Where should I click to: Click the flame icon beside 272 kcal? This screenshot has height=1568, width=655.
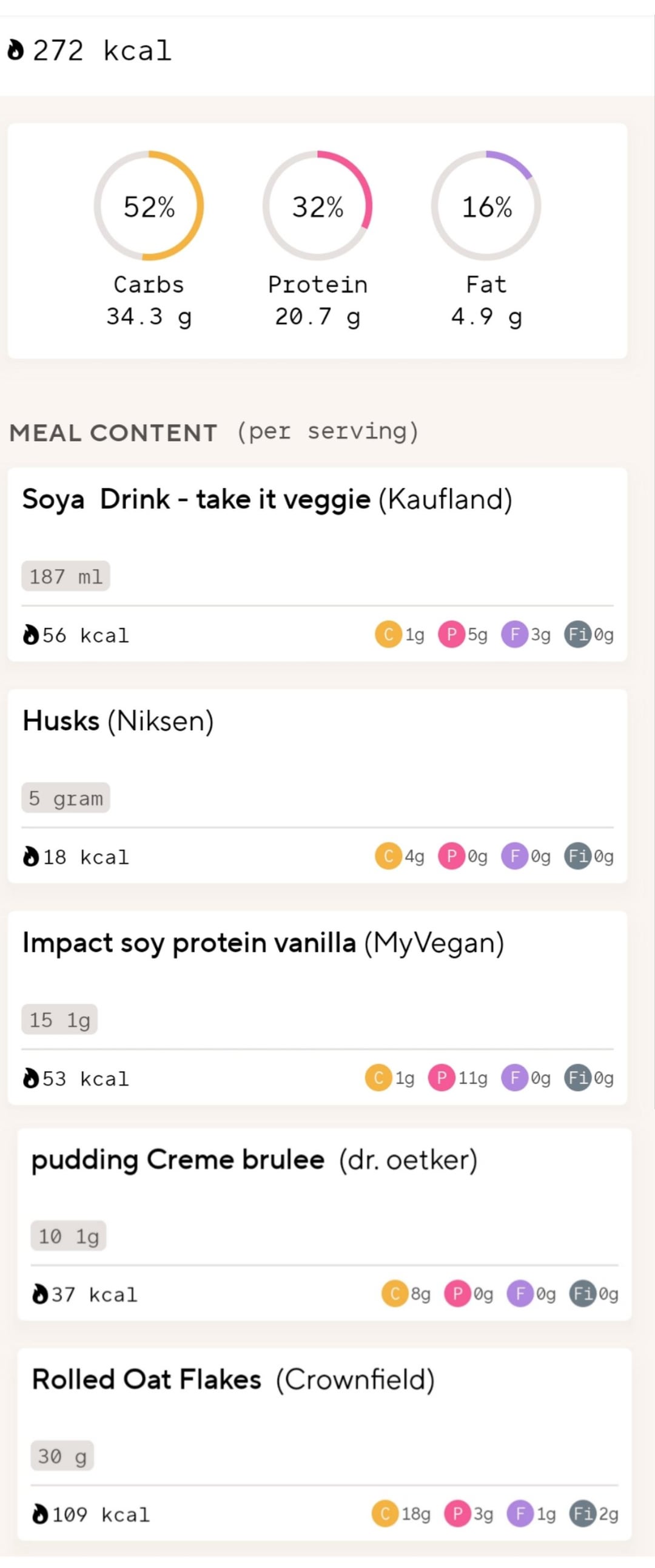tap(16, 50)
